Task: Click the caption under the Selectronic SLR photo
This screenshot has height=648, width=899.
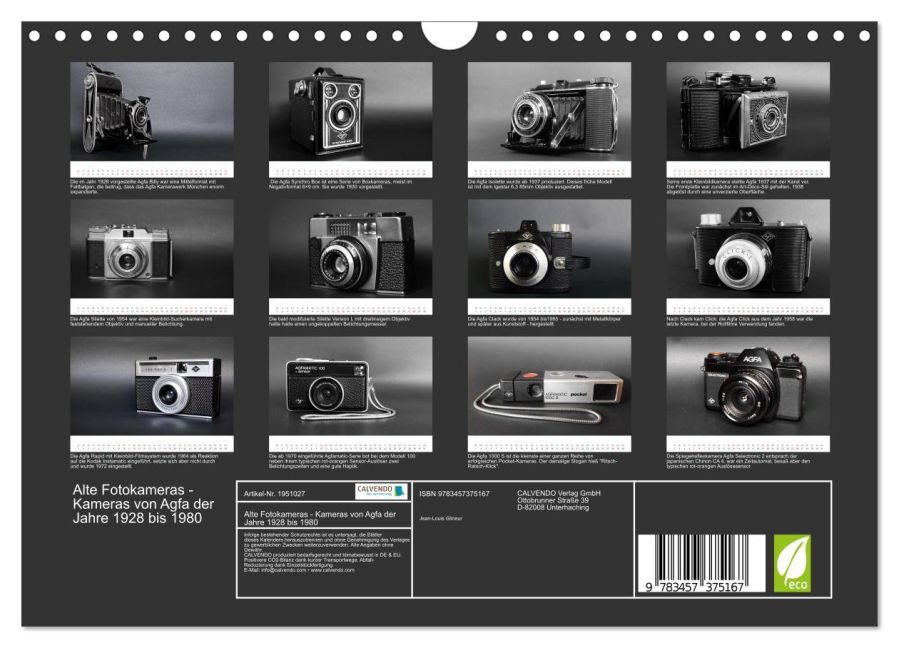Action: (740, 461)
